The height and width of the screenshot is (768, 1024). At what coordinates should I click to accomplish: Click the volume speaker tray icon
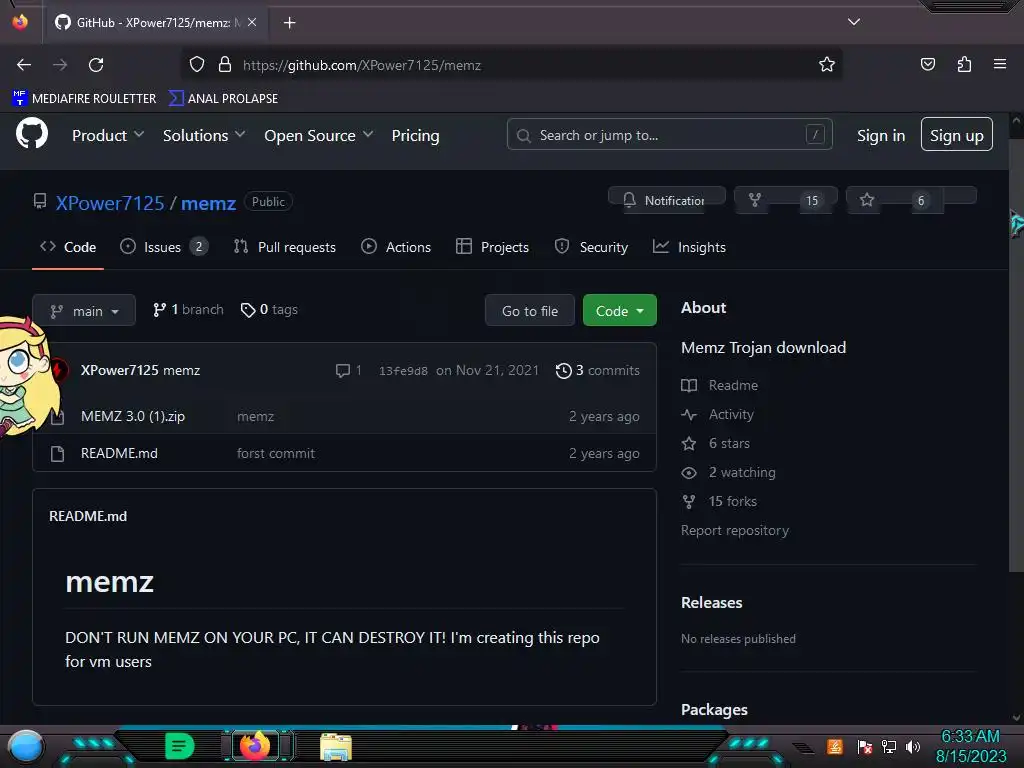pos(913,746)
